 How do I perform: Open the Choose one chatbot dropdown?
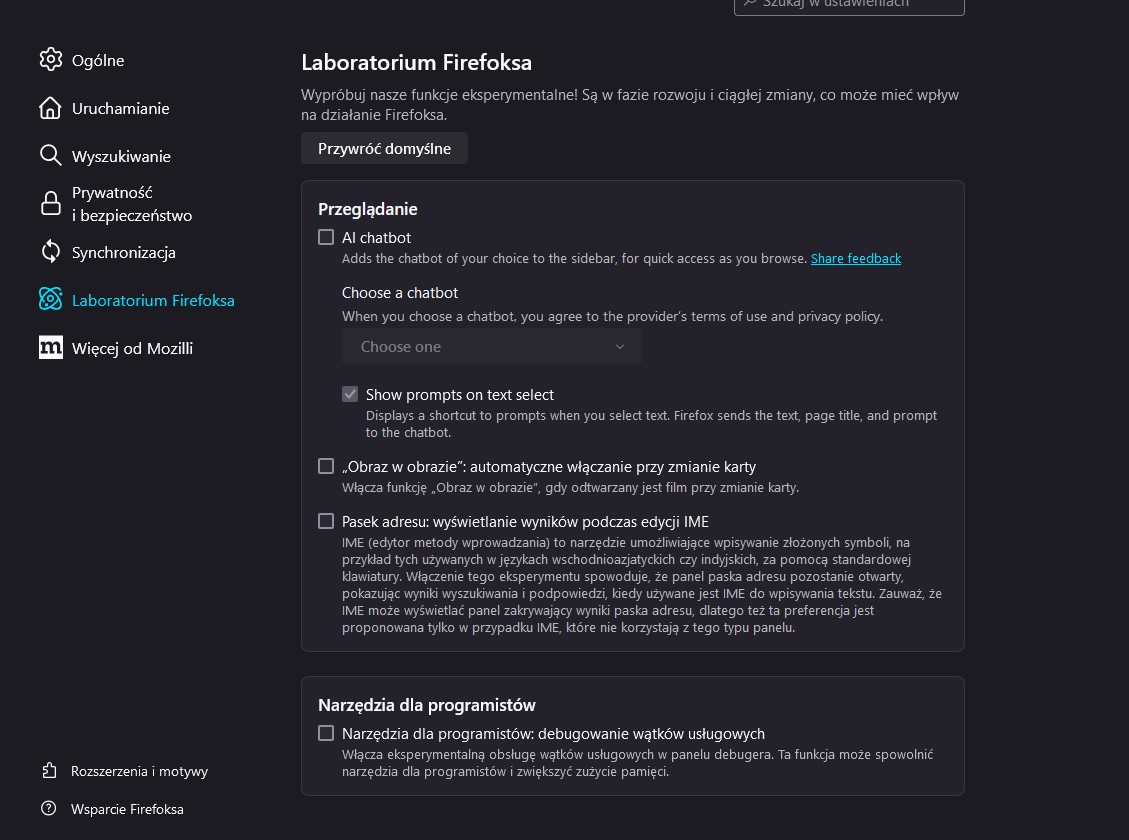(x=492, y=347)
